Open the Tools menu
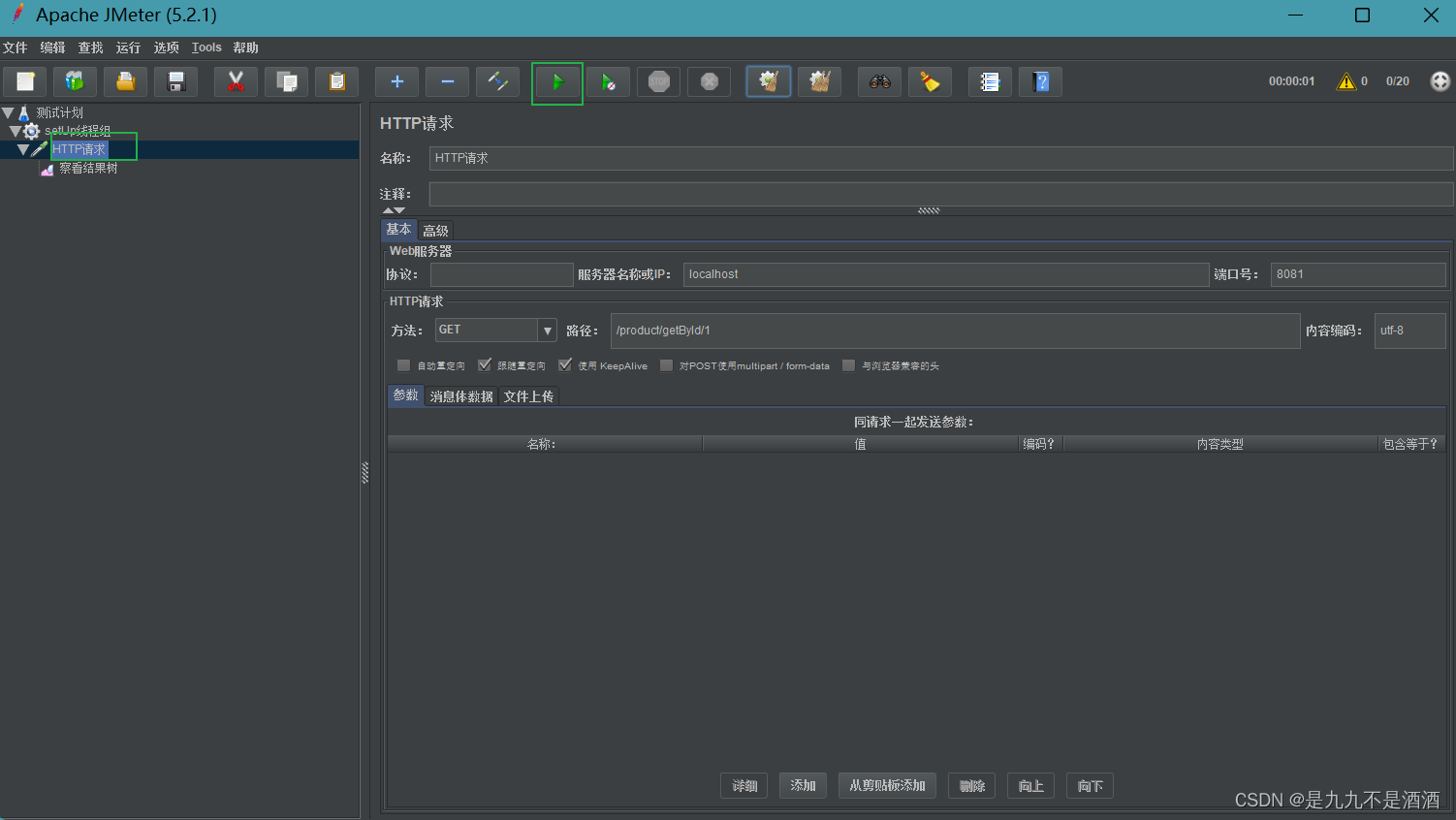This screenshot has width=1456, height=820. point(206,47)
